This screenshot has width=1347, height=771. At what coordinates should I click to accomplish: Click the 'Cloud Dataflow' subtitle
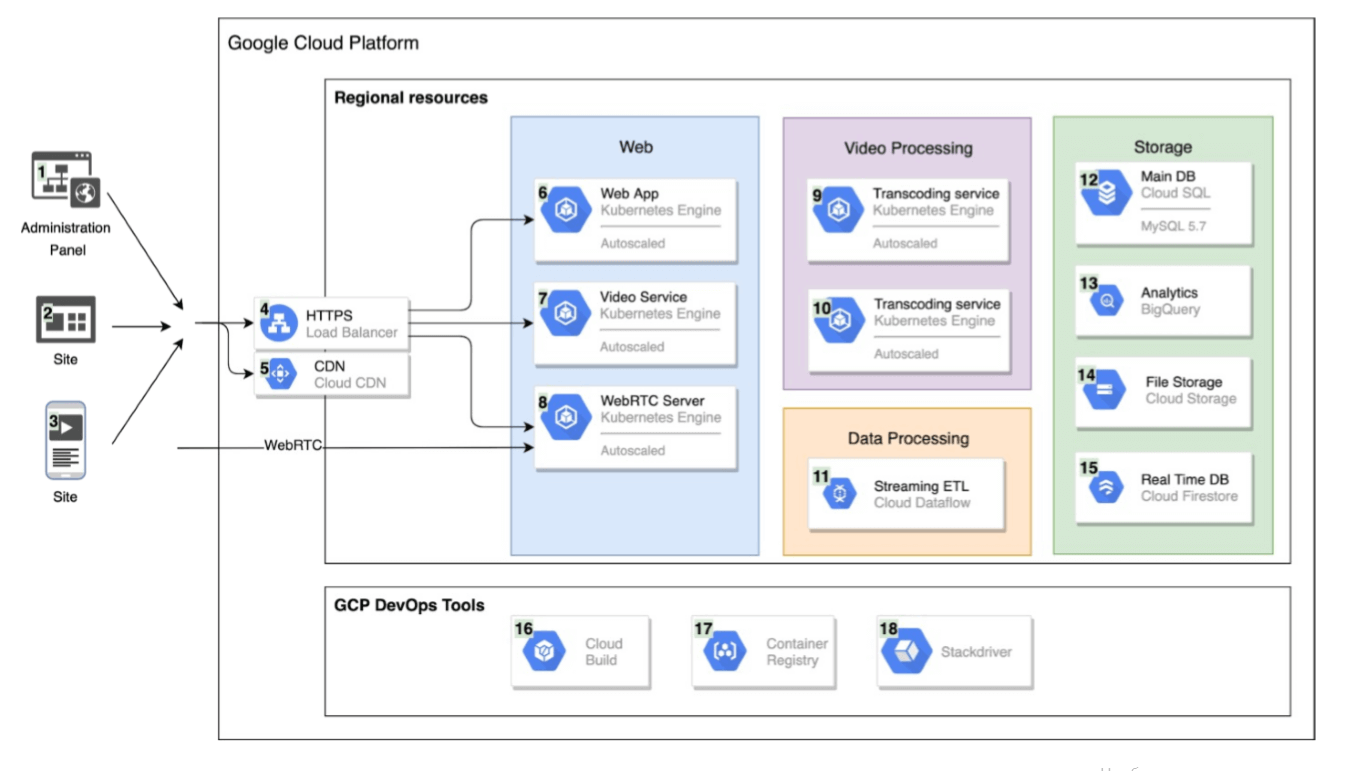click(921, 502)
